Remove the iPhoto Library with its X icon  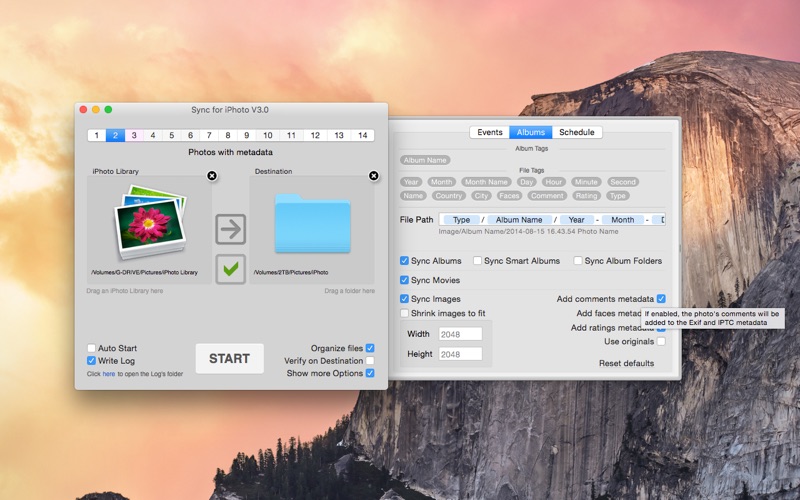click(x=212, y=176)
